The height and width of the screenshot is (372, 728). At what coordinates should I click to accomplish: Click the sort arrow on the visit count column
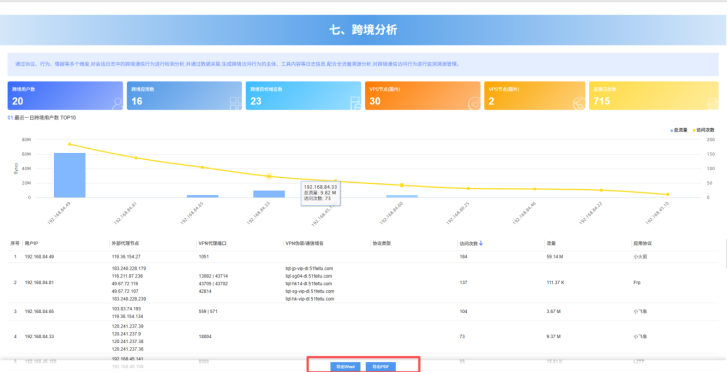481,243
